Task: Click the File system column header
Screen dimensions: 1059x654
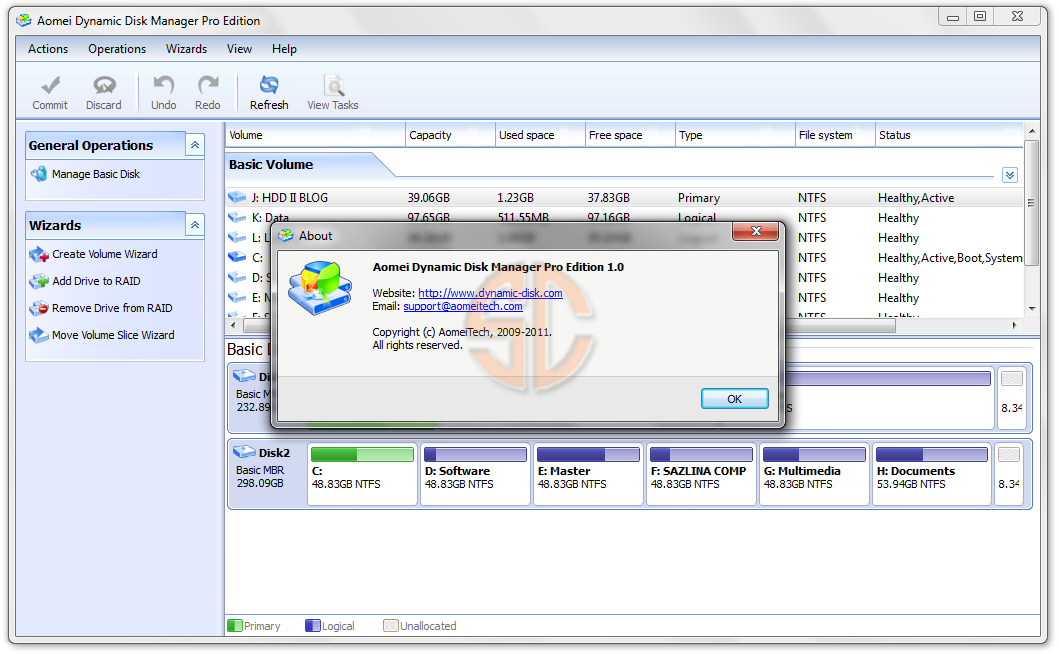Action: coord(835,135)
